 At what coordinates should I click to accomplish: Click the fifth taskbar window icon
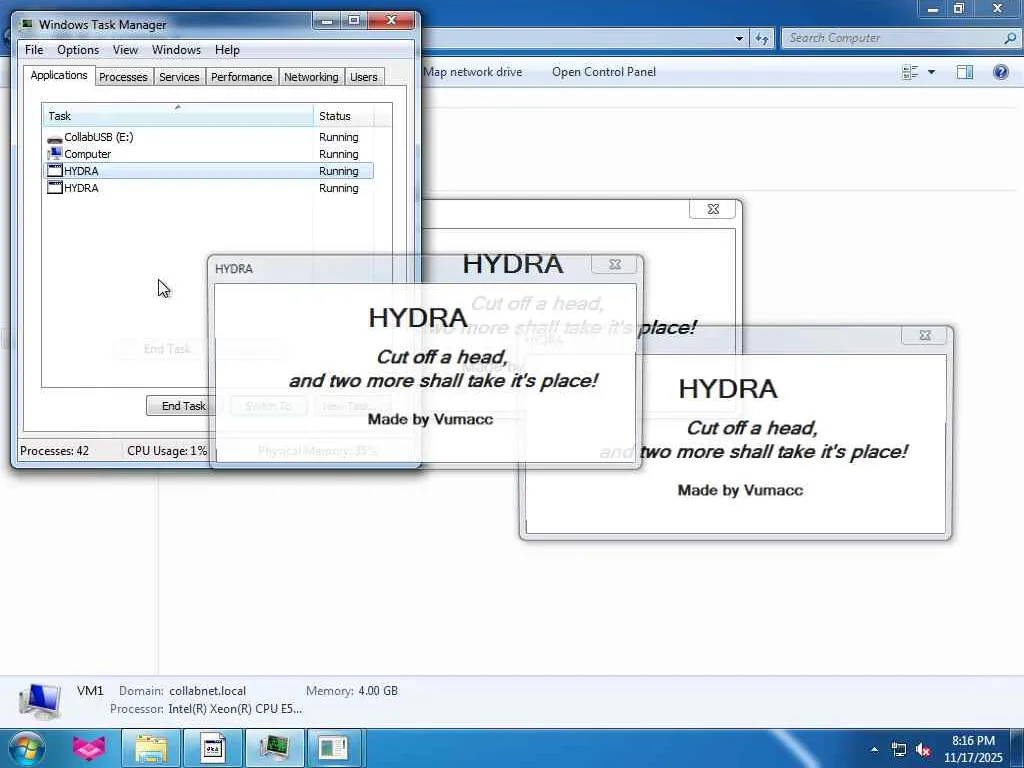(334, 748)
